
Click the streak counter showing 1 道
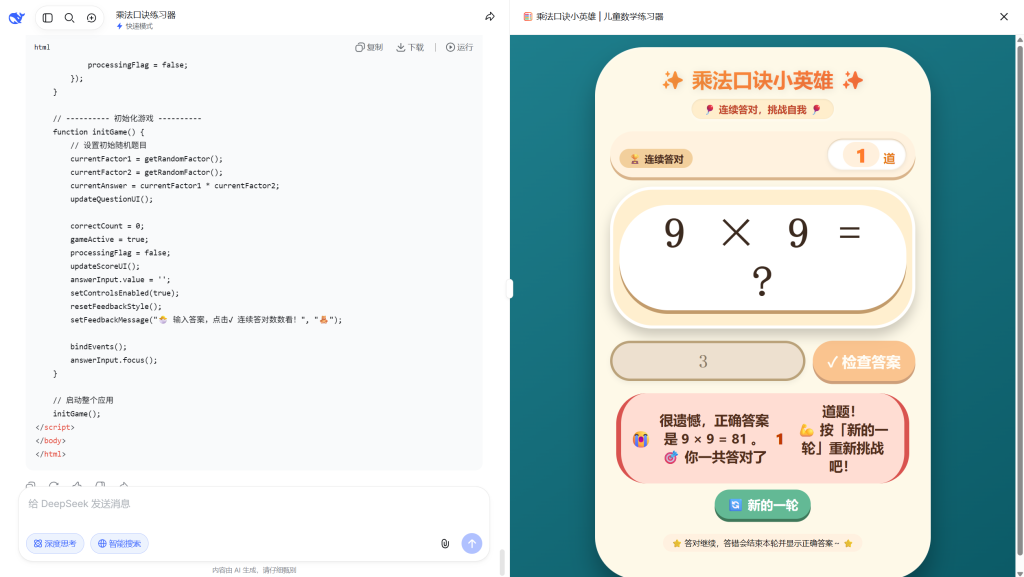[x=867, y=156]
